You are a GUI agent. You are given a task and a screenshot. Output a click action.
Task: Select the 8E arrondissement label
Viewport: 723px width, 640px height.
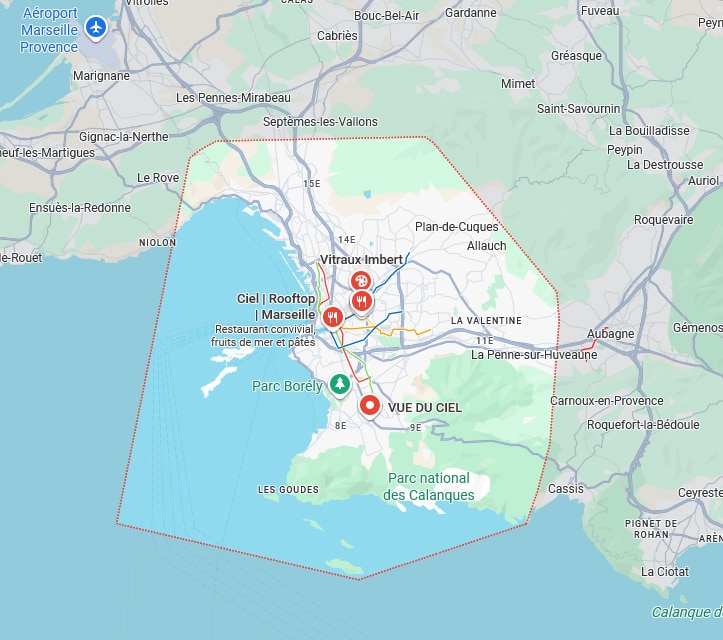tap(341, 426)
